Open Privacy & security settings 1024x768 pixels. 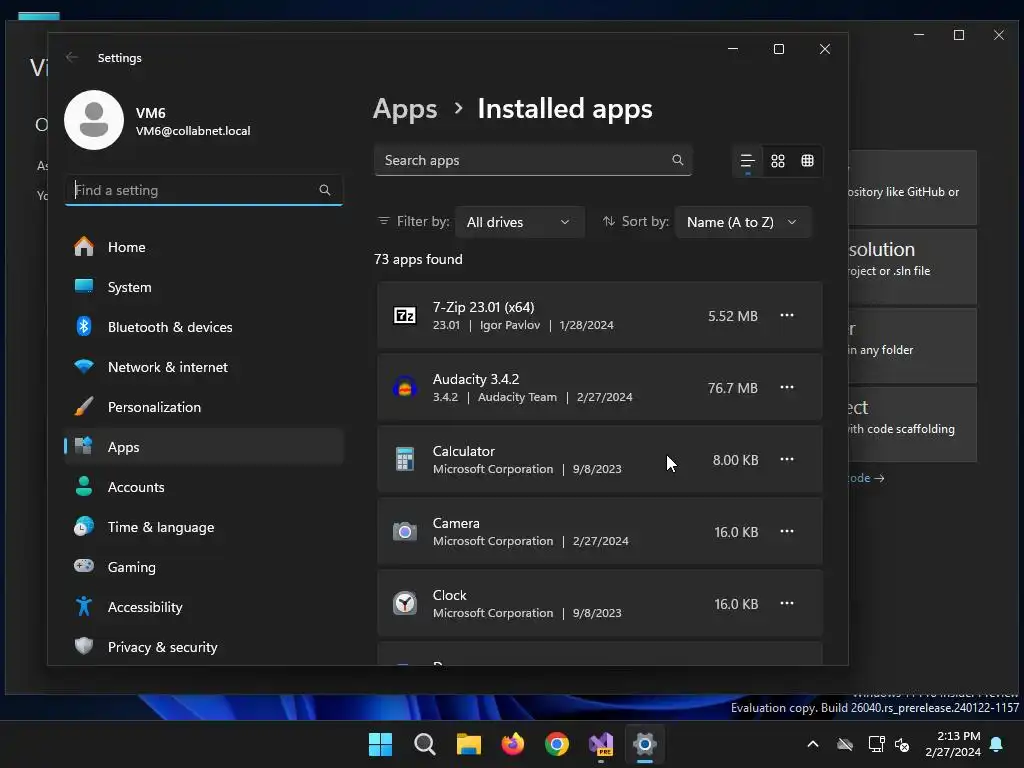[x=204, y=647]
